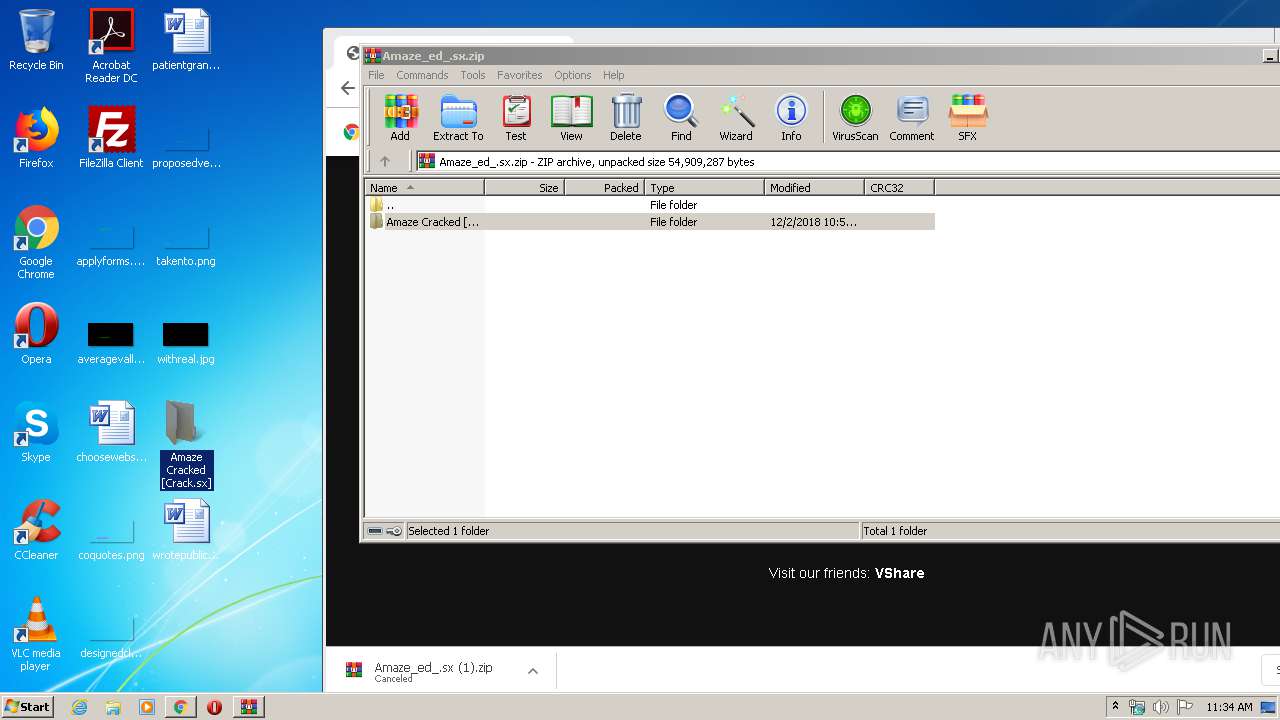This screenshot has width=1280, height=720.
Task: Open the Commands menu
Action: point(422,75)
